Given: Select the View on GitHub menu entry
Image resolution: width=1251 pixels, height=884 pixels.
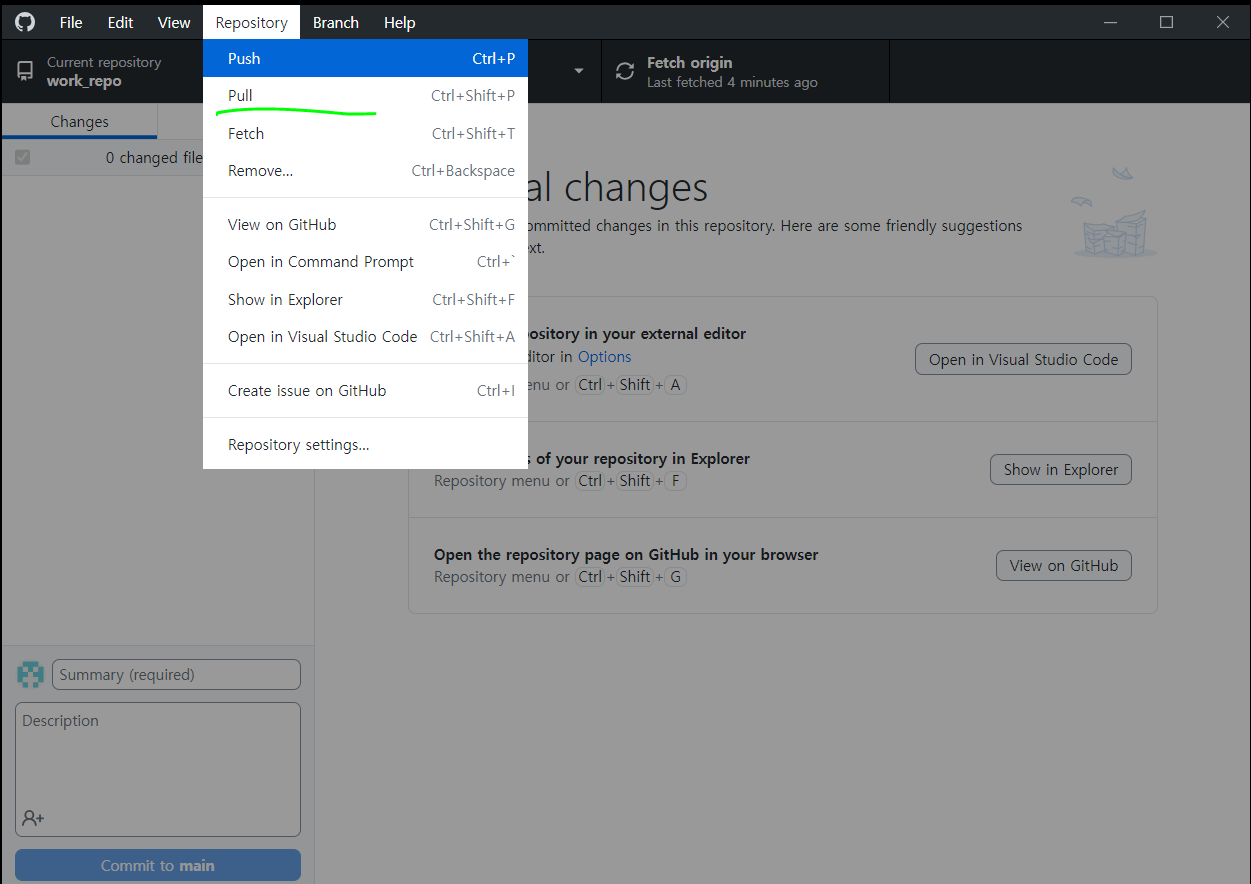Looking at the screenshot, I should point(365,224).
